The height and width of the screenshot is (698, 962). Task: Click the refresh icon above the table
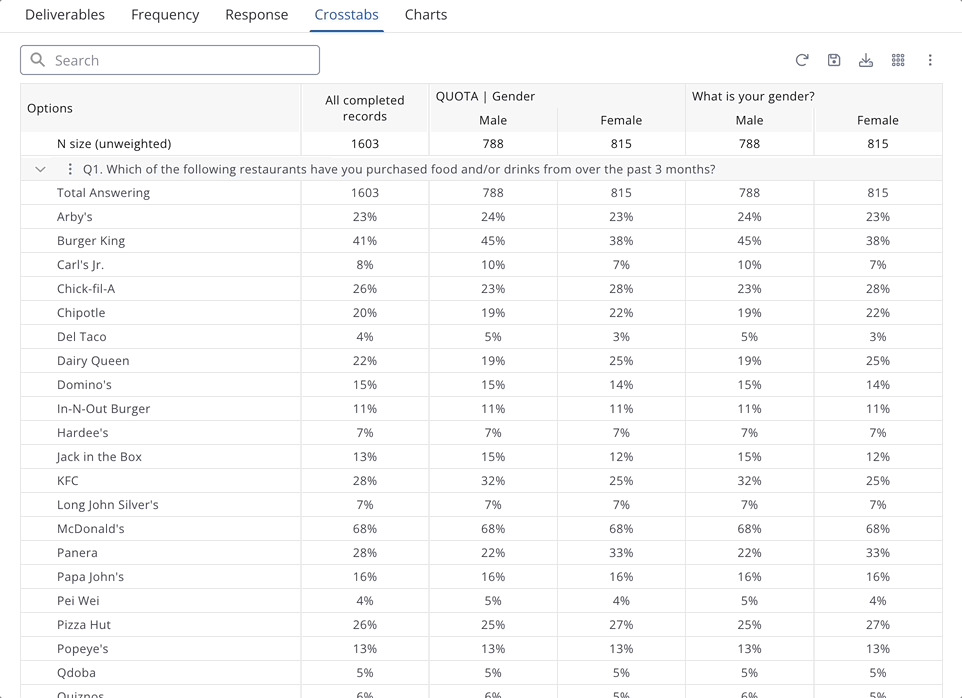coord(802,60)
